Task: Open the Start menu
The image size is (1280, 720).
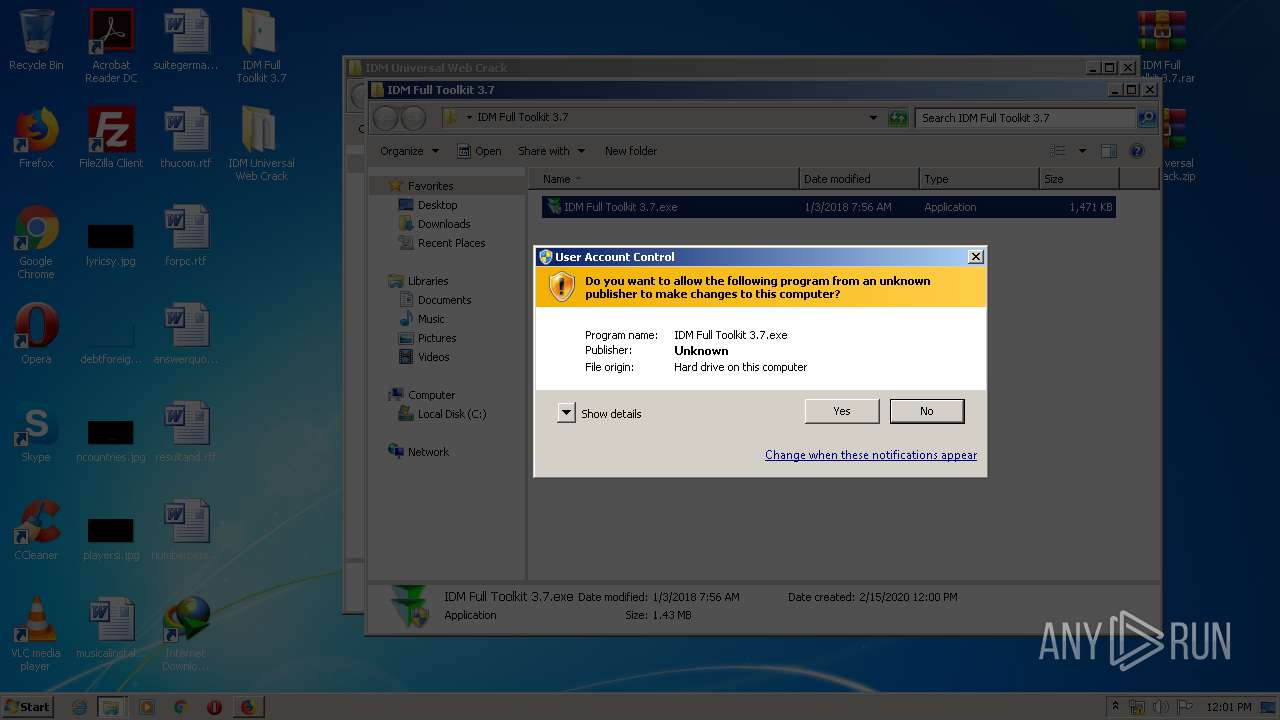Action: [27, 707]
